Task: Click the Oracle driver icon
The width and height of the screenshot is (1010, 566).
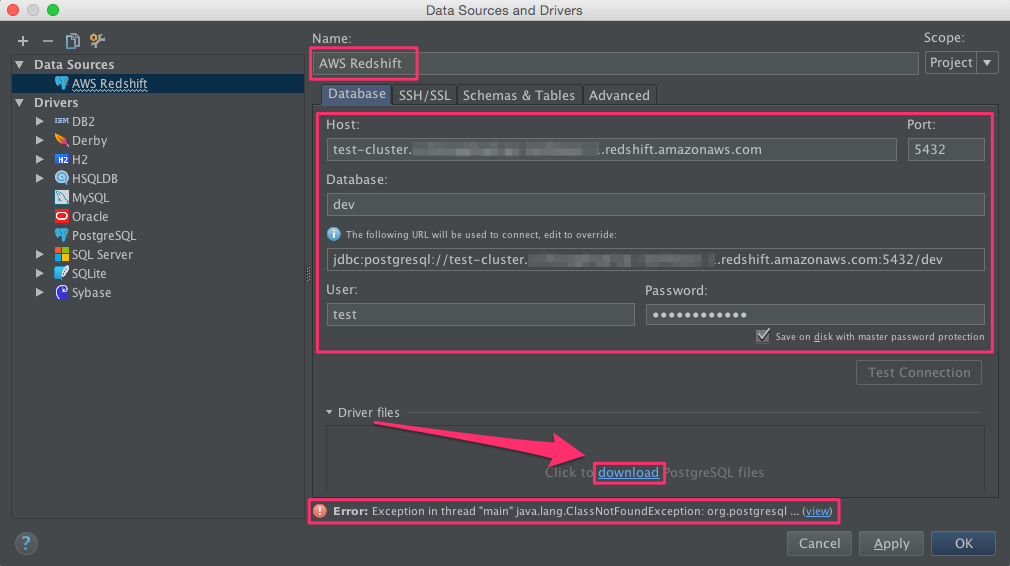Action: coord(62,216)
